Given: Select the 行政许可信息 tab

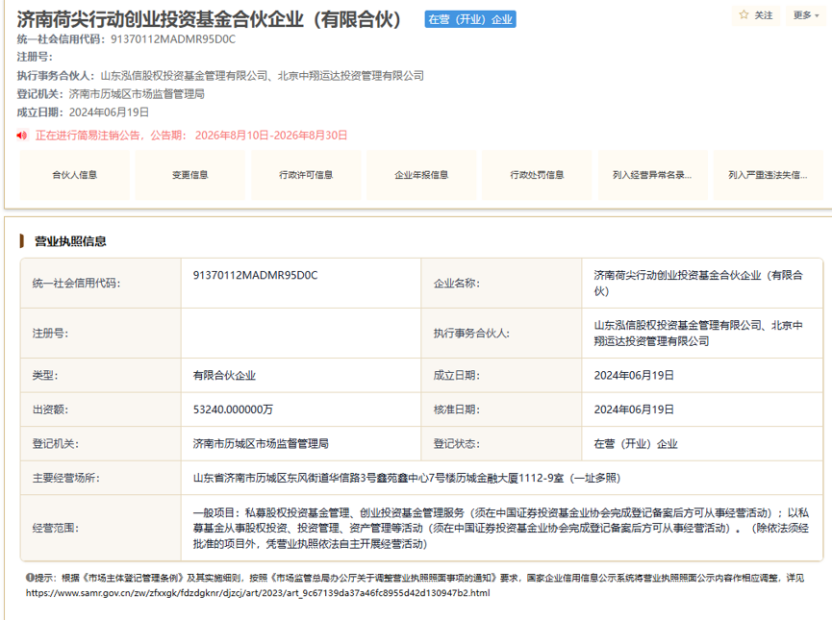Looking at the screenshot, I should (306, 175).
